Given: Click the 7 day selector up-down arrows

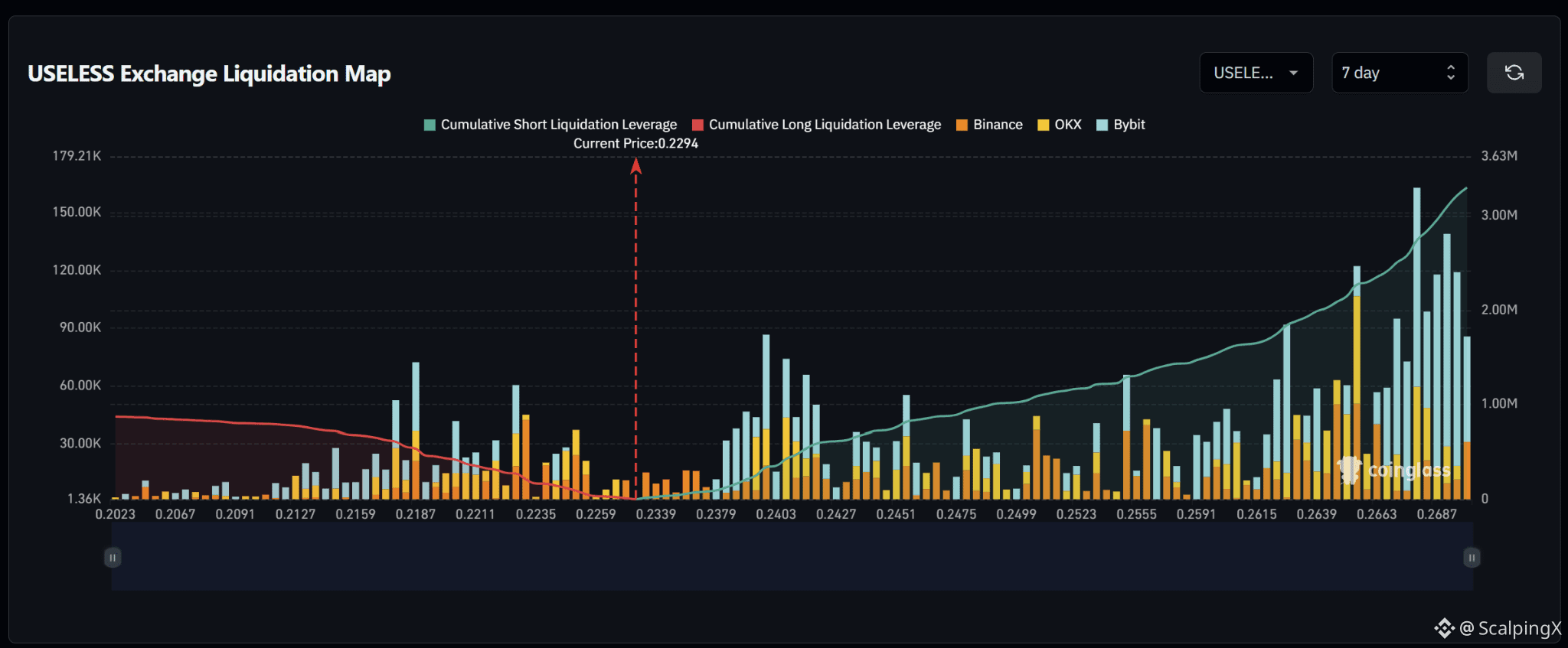Looking at the screenshot, I should click(x=1450, y=73).
